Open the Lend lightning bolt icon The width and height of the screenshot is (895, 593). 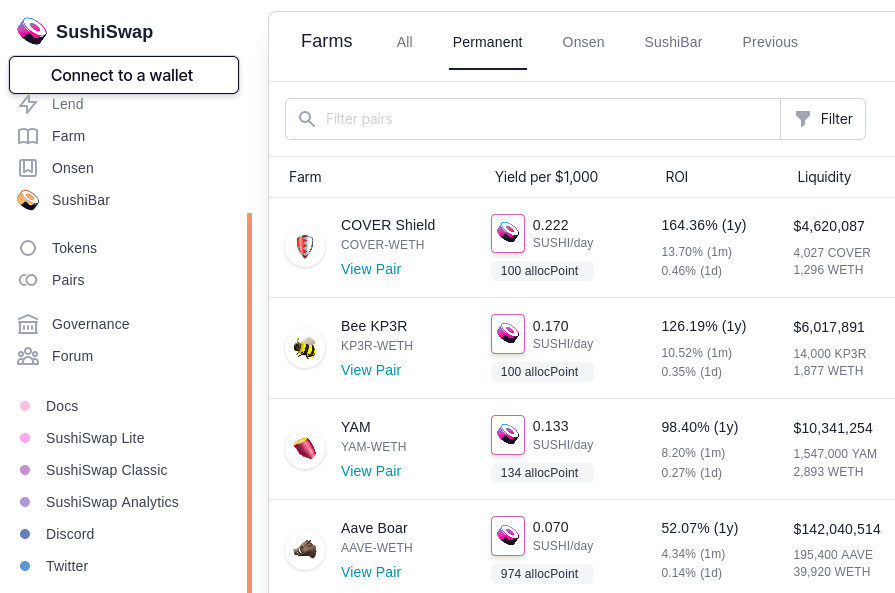(x=28, y=104)
